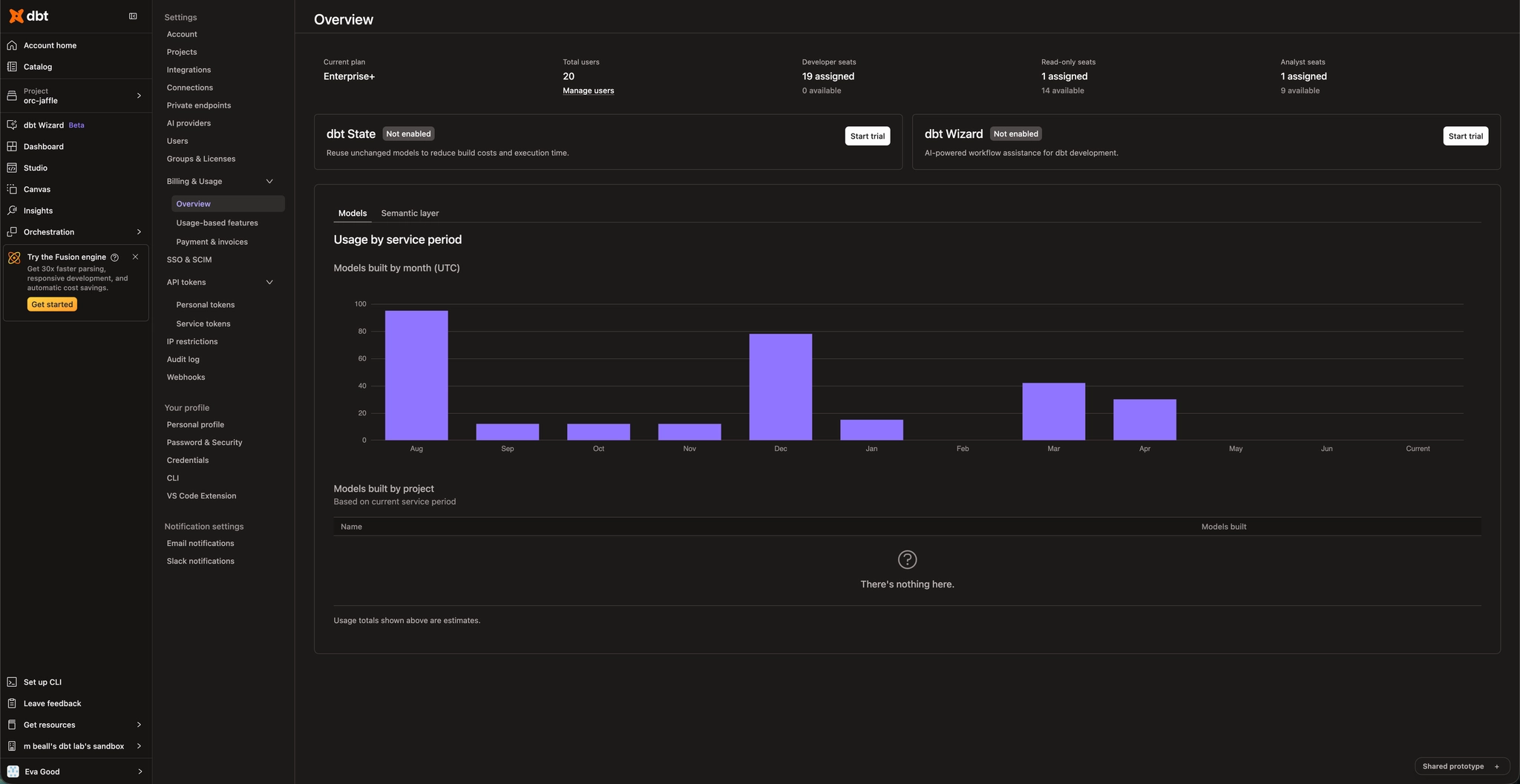Open Private endpoints settings
Screen dimensions: 1520x784
click(199, 106)
